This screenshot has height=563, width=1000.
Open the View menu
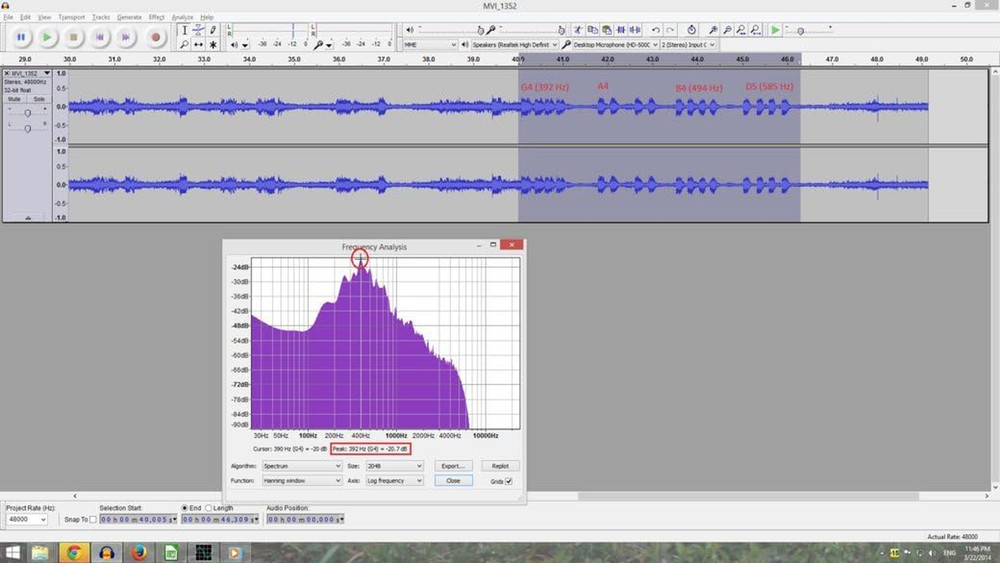tap(45, 17)
